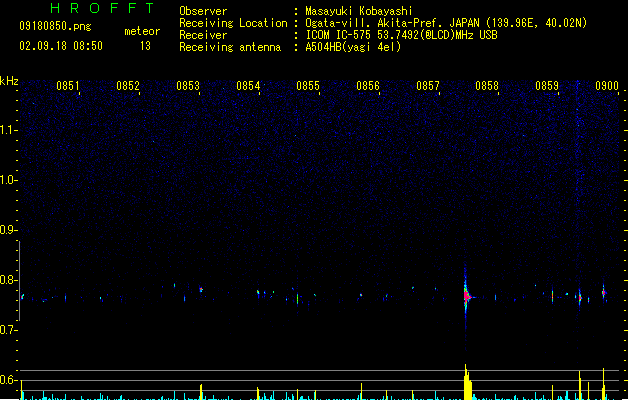This screenshot has width=629, height=400.
Task: Click the pink echo blob just before 0900
Action: coord(603,293)
